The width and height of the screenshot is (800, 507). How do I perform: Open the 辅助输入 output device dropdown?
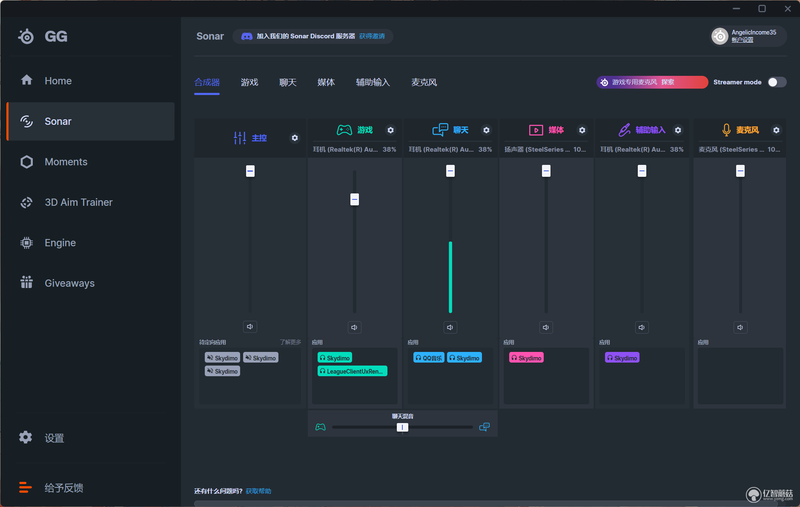point(642,149)
